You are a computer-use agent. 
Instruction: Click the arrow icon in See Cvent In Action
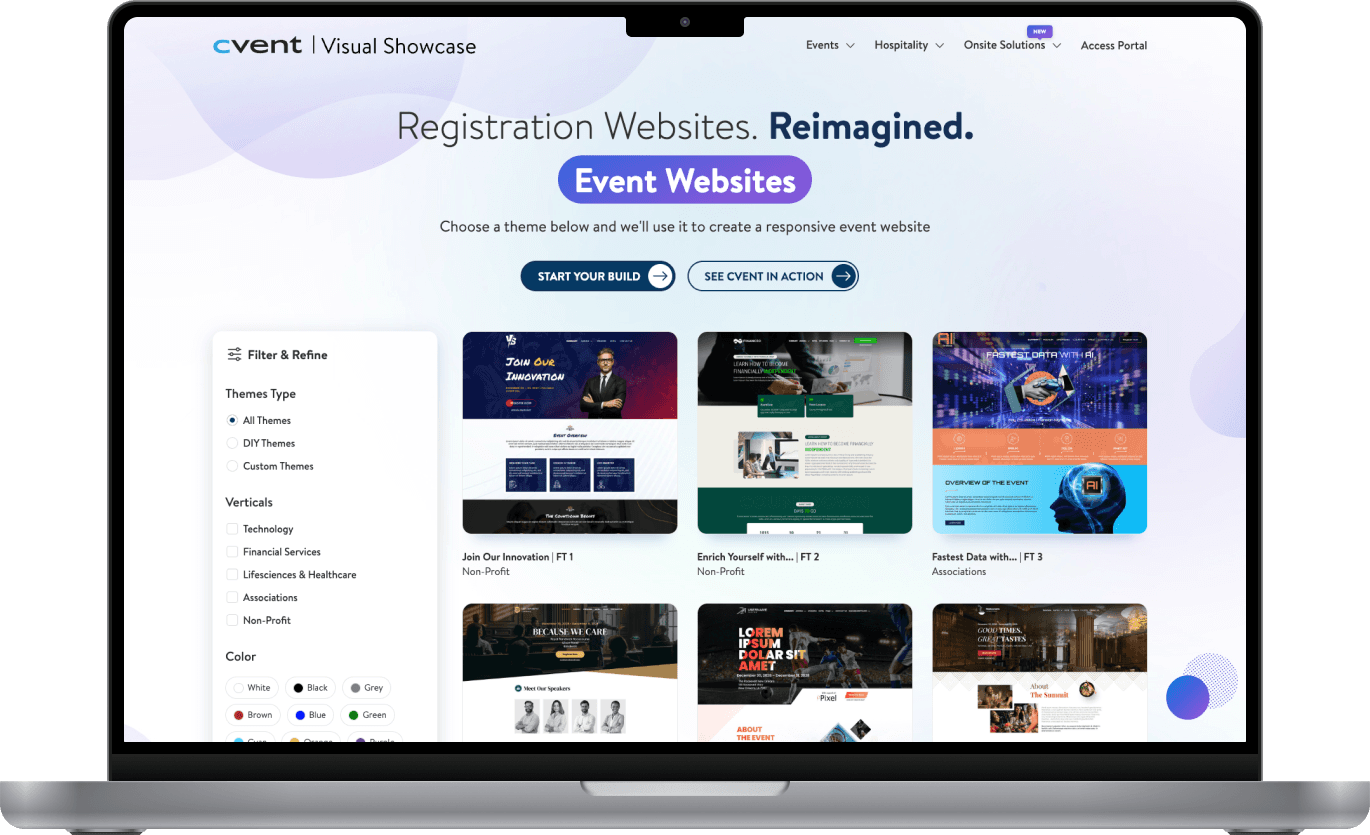[843, 277]
